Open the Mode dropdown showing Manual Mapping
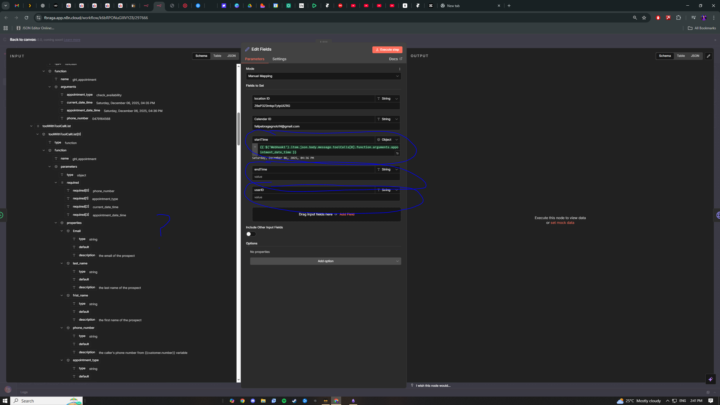Image resolution: width=720 pixels, height=405 pixels. (x=323, y=76)
